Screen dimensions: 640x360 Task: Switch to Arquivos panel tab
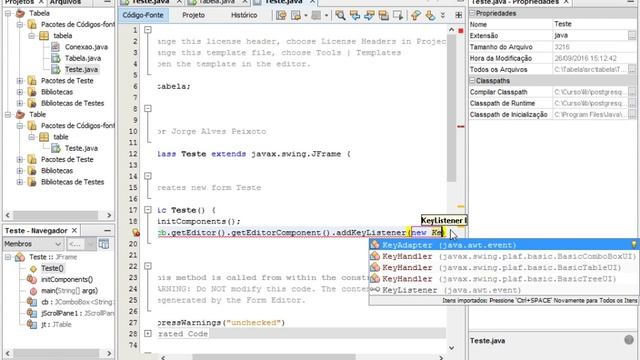point(65,2)
